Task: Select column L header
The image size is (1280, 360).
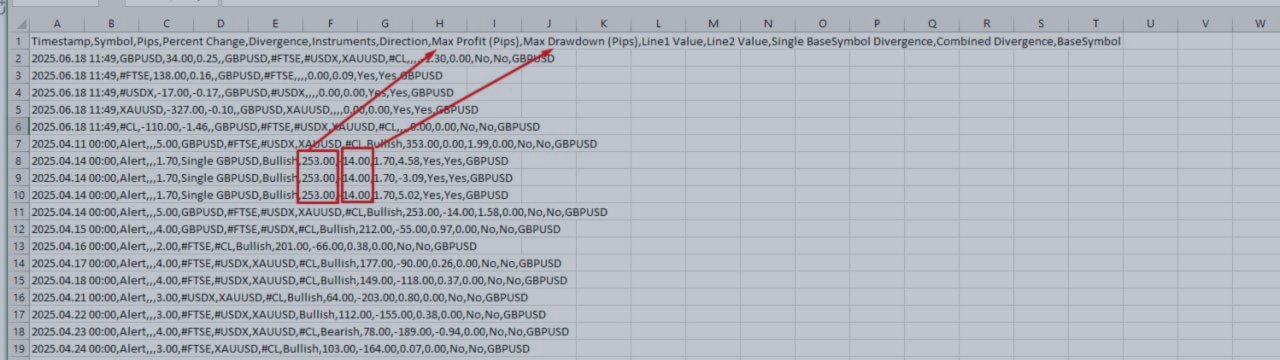Action: click(659, 23)
